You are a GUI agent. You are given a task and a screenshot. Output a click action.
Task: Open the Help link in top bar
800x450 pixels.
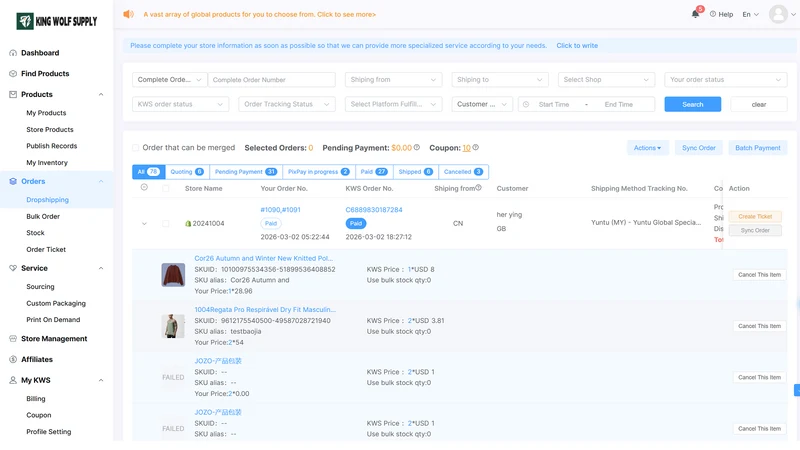point(721,14)
